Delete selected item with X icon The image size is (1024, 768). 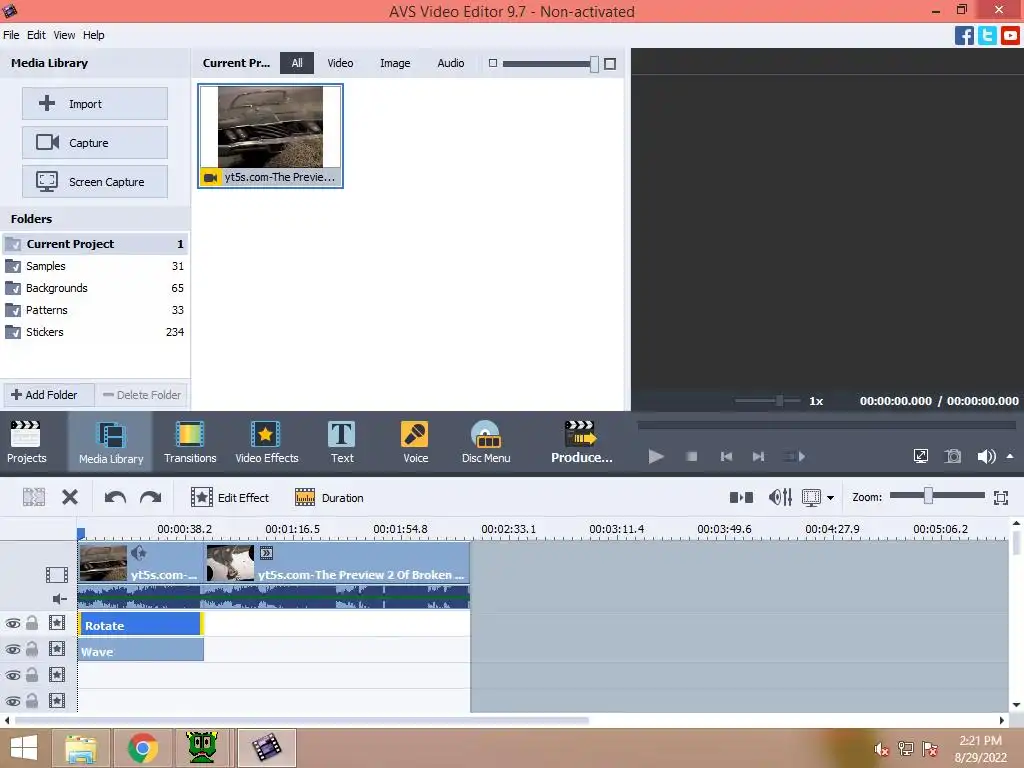point(70,498)
